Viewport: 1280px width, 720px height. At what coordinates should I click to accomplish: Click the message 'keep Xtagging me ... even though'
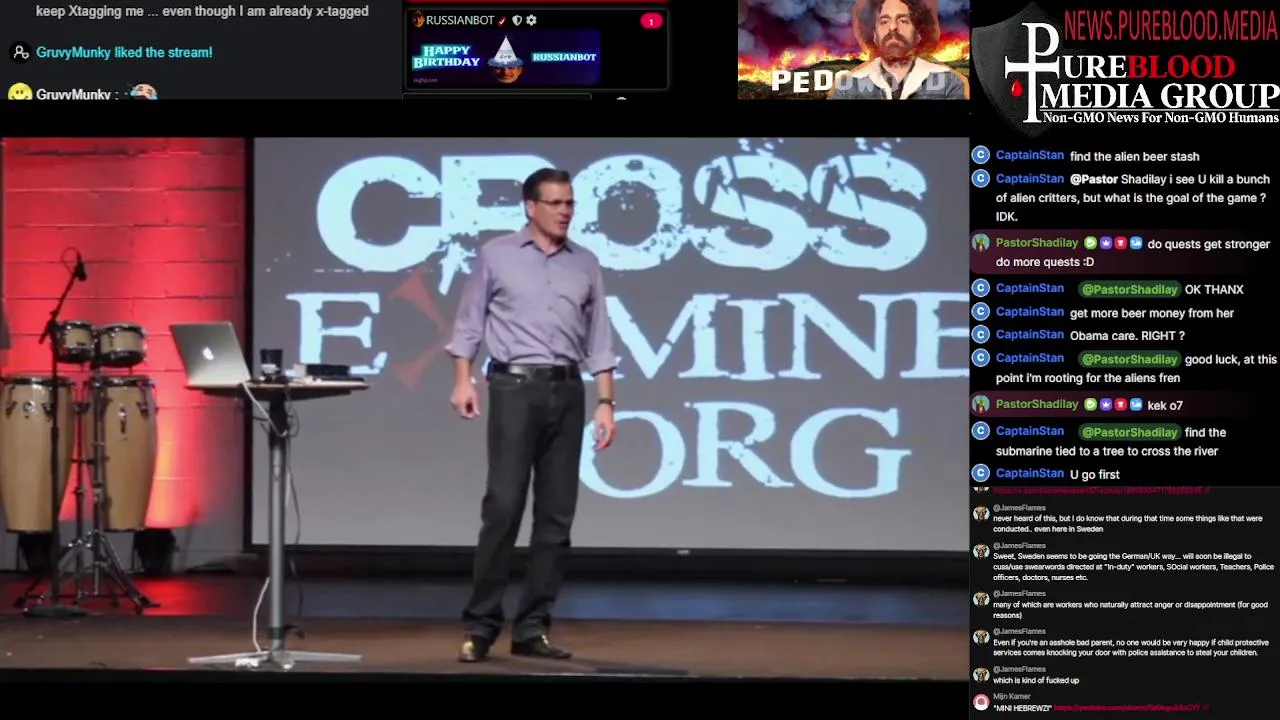pos(202,11)
